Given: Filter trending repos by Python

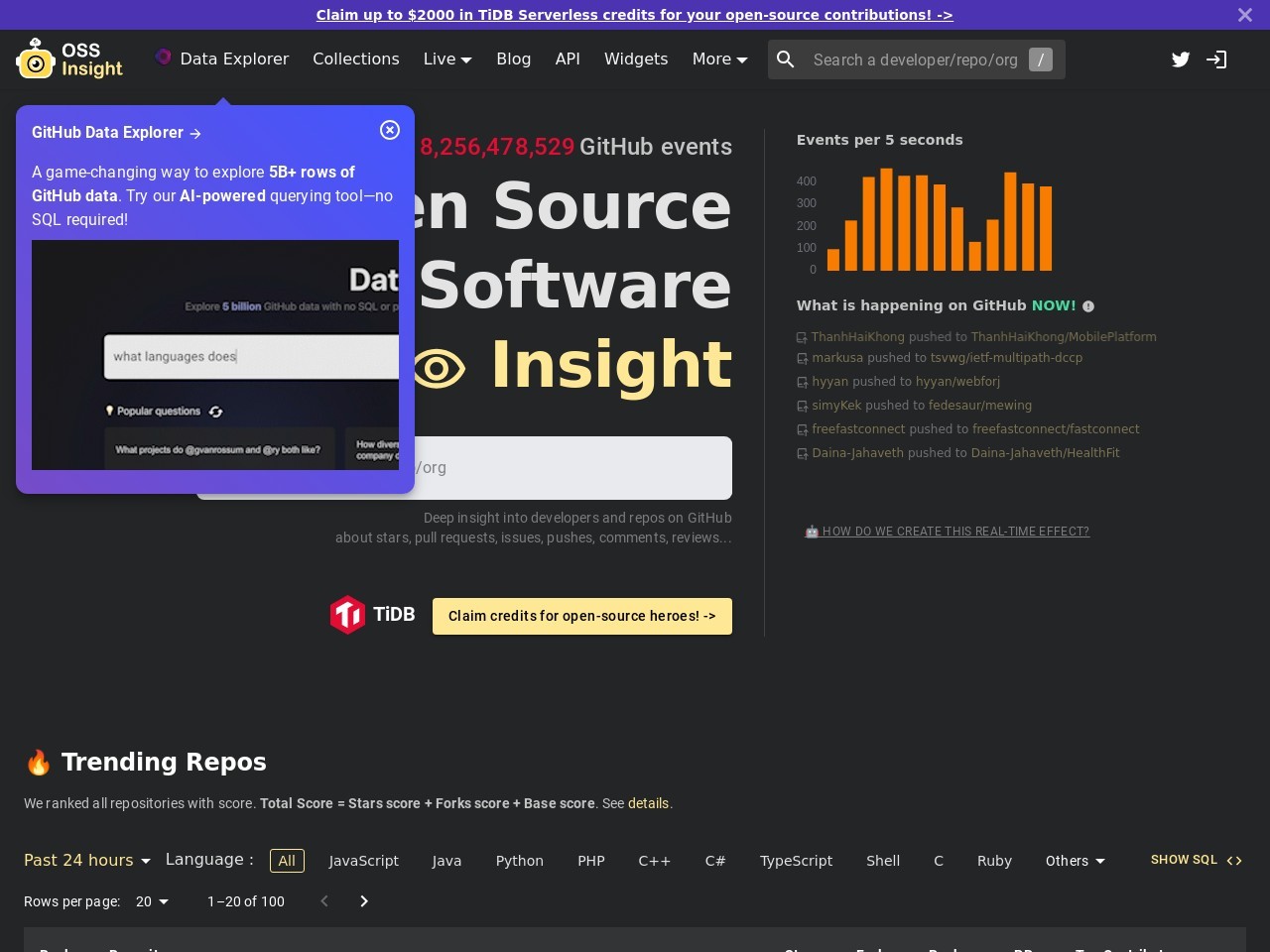Looking at the screenshot, I should [x=520, y=861].
